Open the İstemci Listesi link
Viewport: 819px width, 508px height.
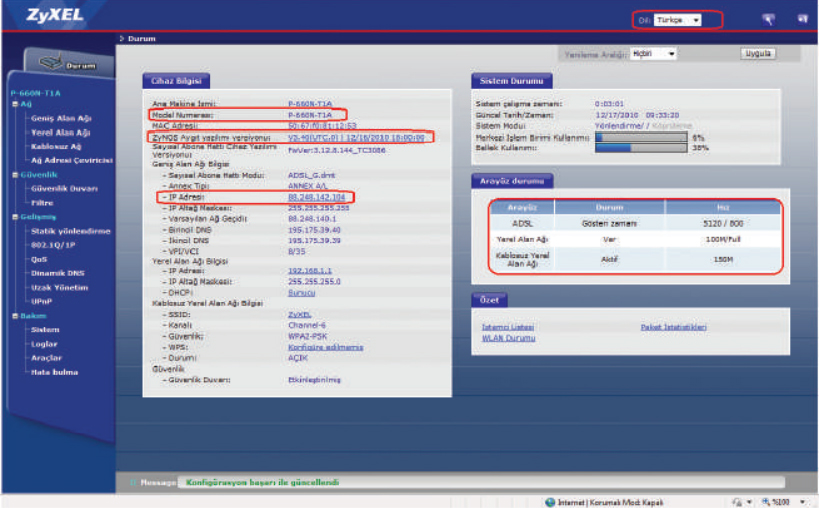point(508,327)
